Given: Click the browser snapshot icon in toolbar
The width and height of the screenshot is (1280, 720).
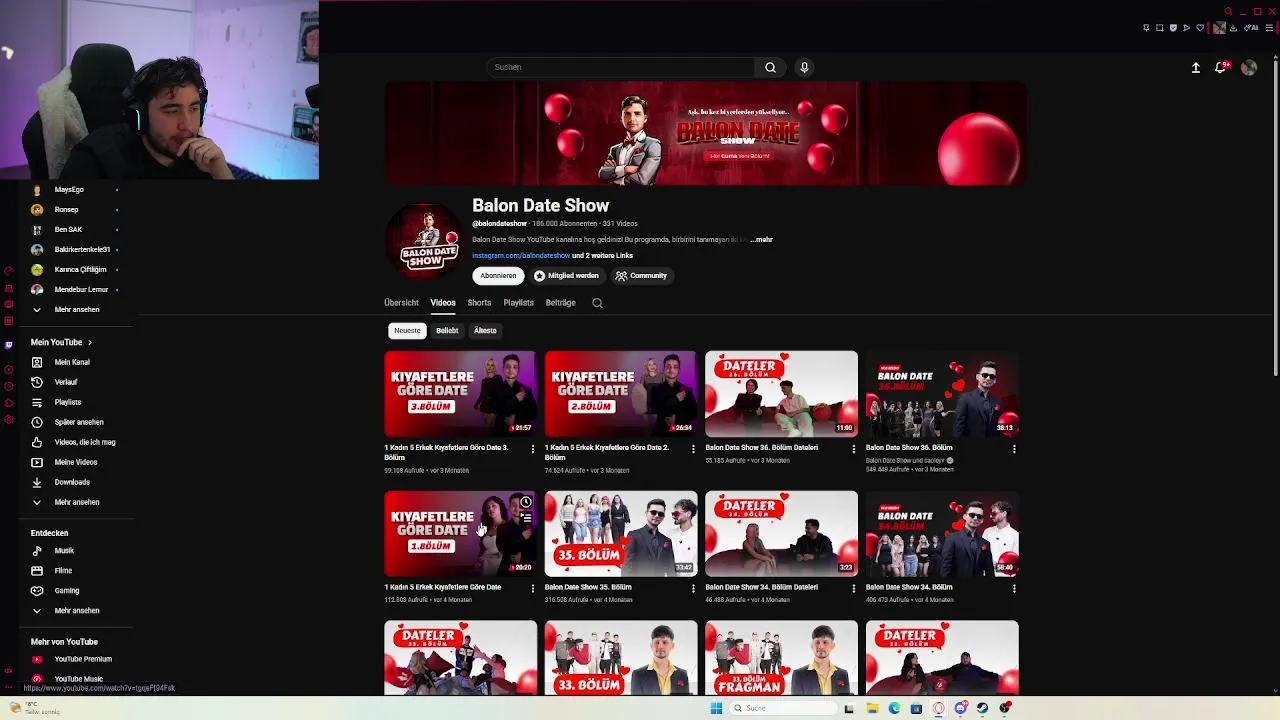Looking at the screenshot, I should tap(1159, 28).
